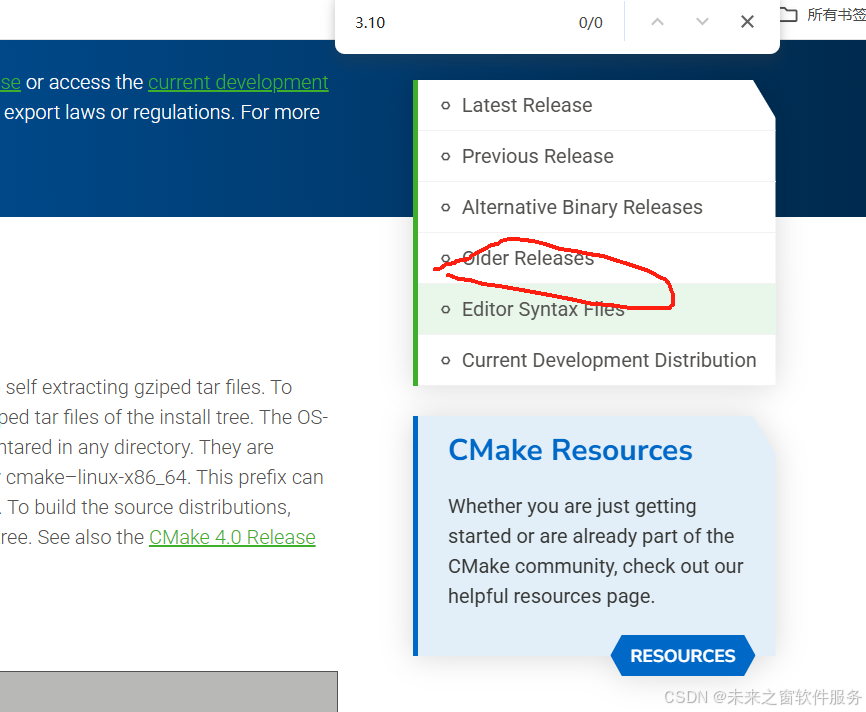Open the Older Releases entry

596,258
